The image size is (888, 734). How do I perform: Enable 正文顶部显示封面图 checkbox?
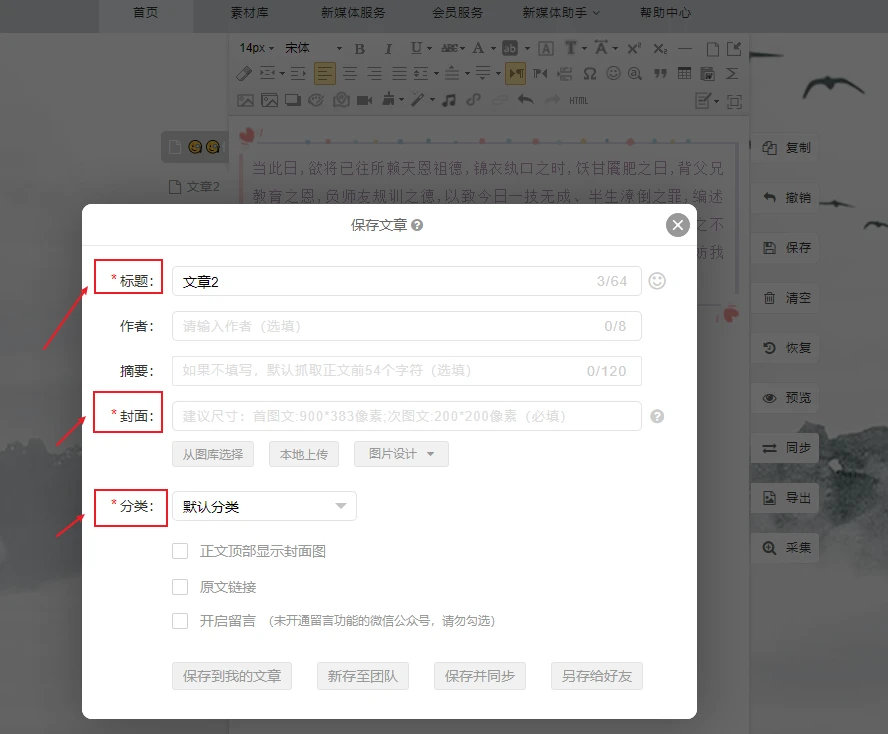180,551
